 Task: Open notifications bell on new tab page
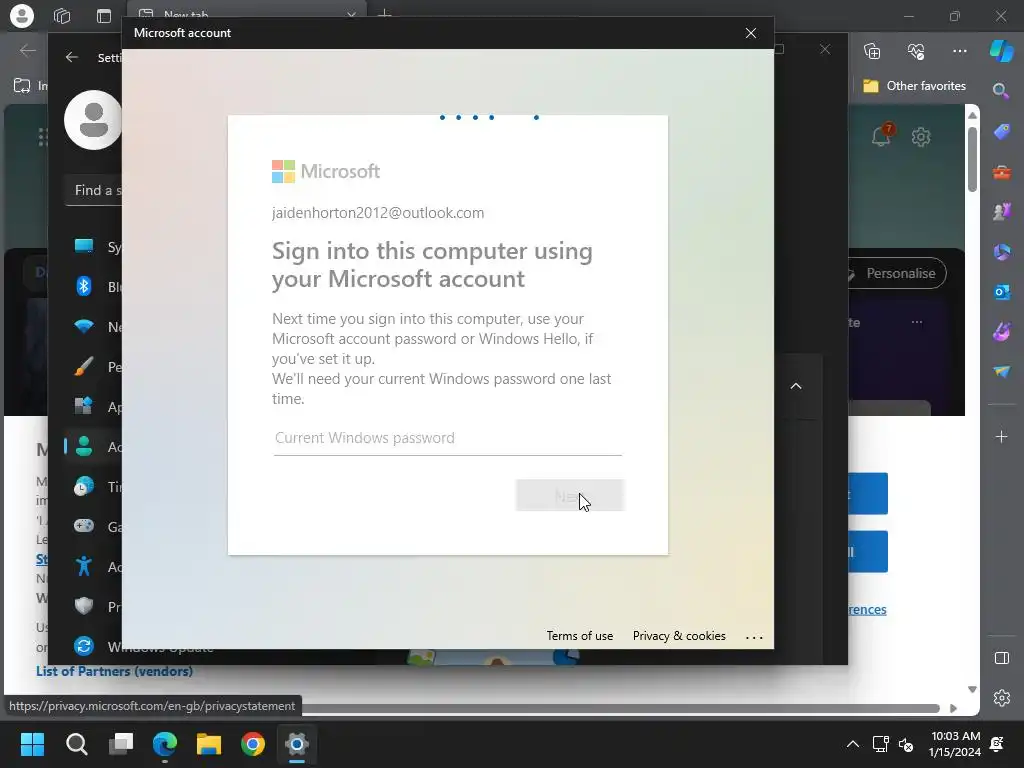click(881, 136)
